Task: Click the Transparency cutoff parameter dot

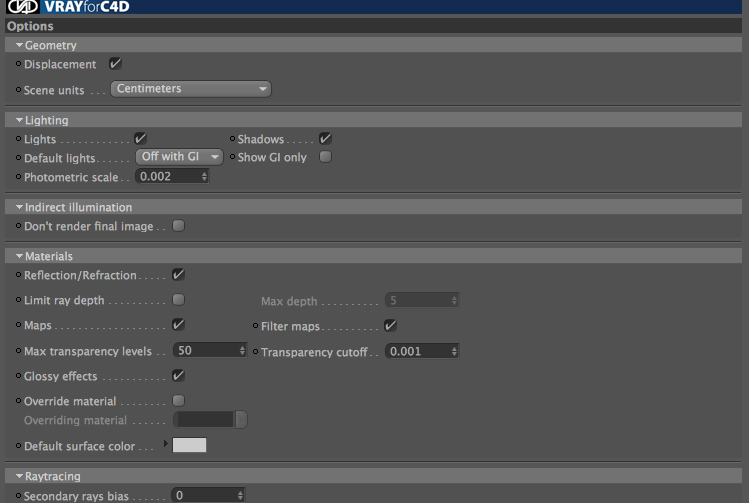Action: coord(256,352)
